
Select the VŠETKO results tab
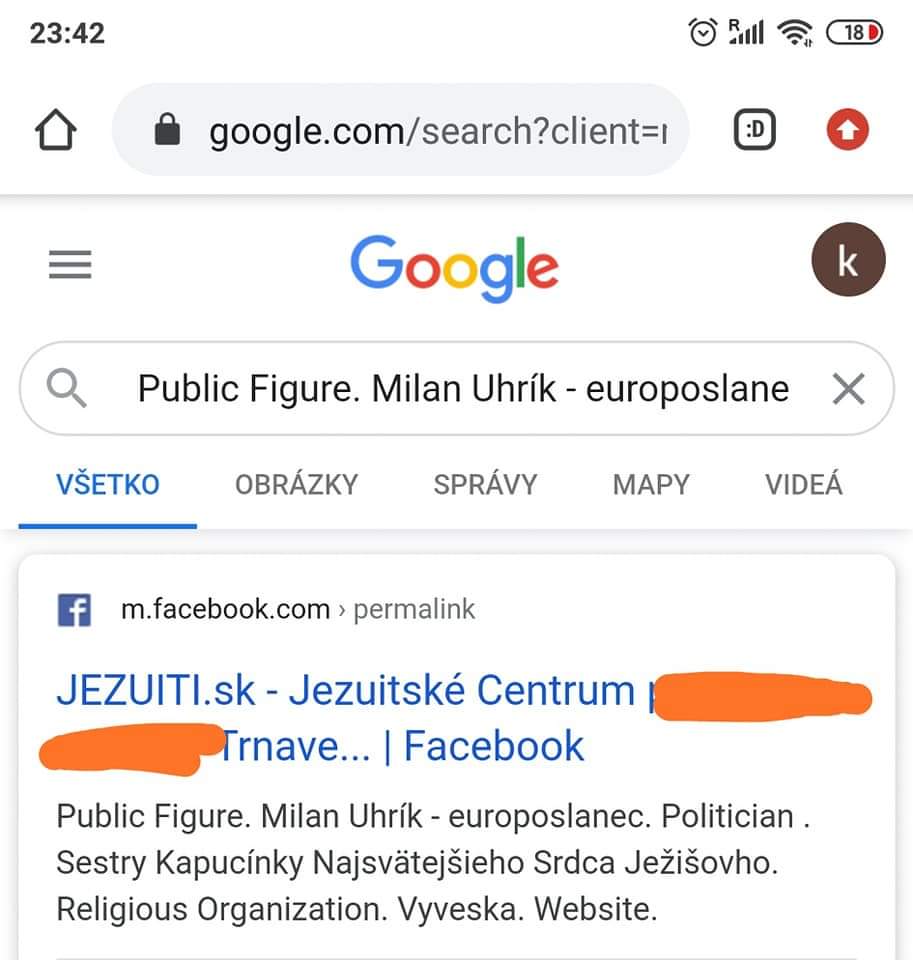108,485
